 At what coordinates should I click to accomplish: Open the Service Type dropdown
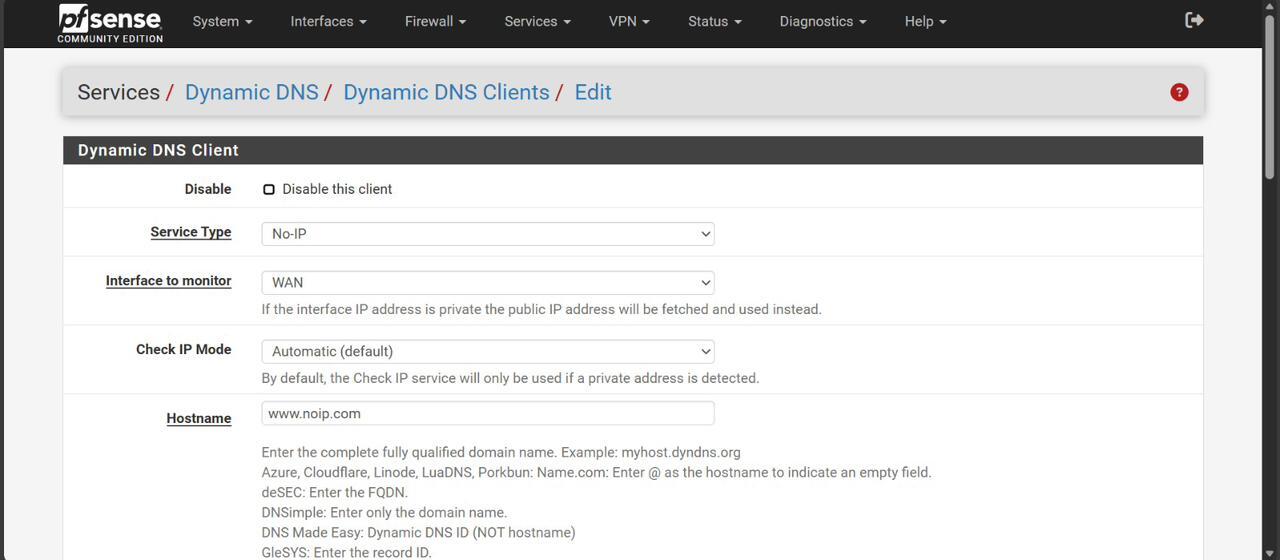487,234
